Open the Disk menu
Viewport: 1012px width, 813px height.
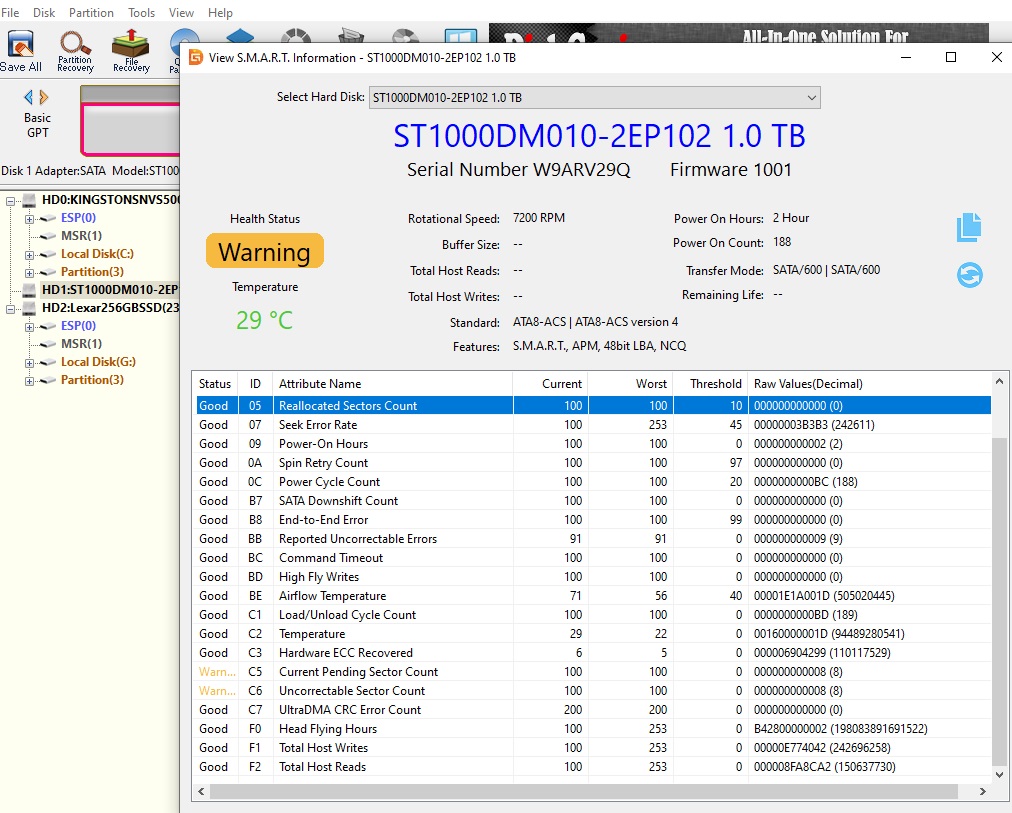click(x=44, y=13)
